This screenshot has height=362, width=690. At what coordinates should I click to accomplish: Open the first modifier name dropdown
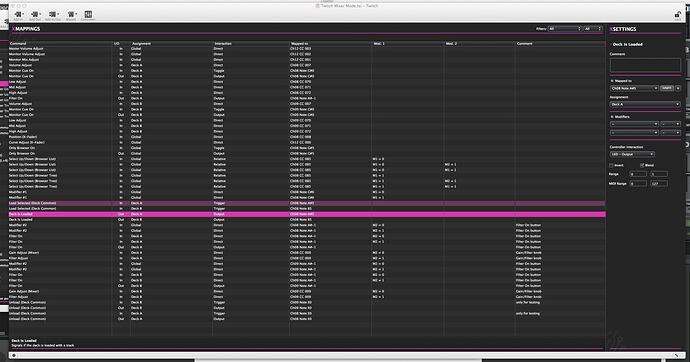[x=634, y=124]
